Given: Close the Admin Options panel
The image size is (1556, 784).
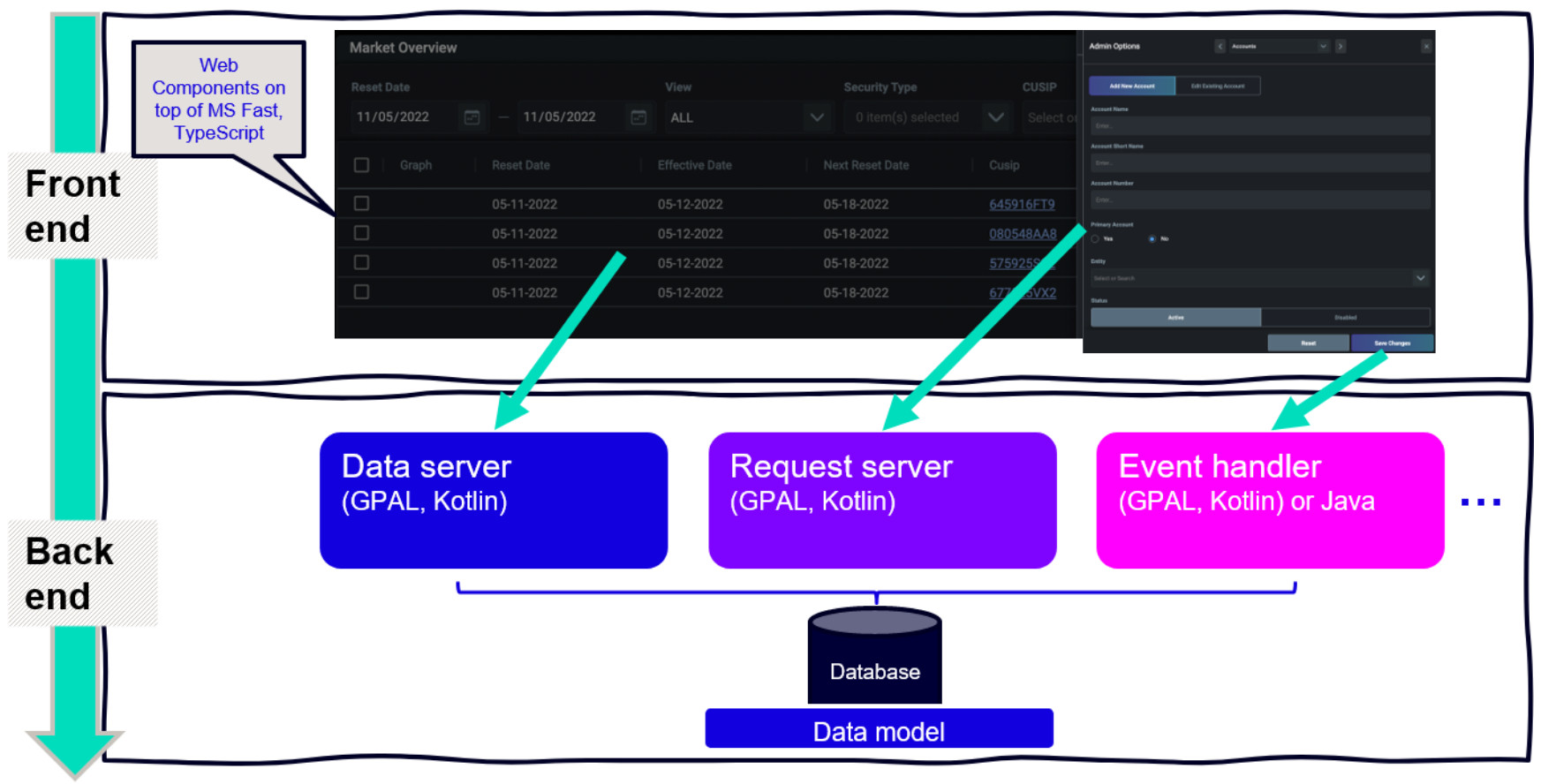Looking at the screenshot, I should pos(1425,46).
